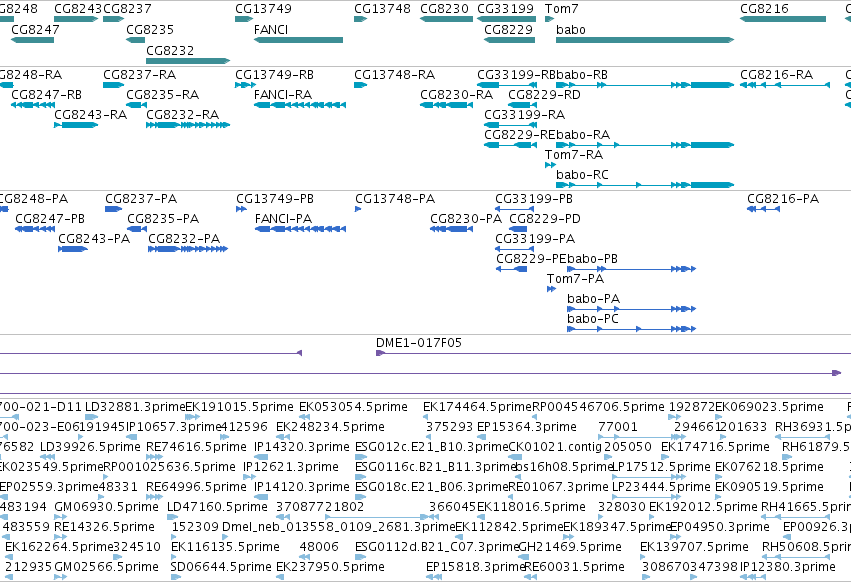Click the RE60031.5prime EST label
The image size is (851, 582).
(x=574, y=567)
